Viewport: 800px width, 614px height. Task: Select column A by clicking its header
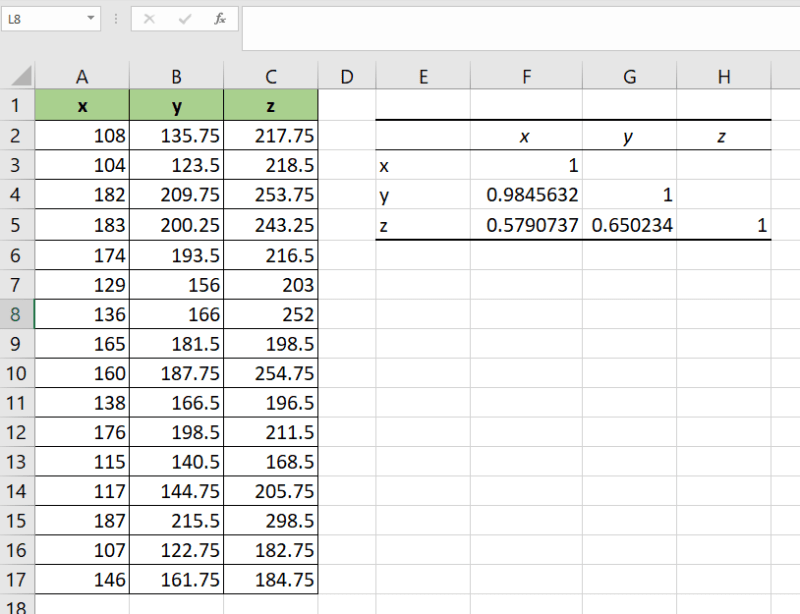pyautogui.click(x=82, y=76)
